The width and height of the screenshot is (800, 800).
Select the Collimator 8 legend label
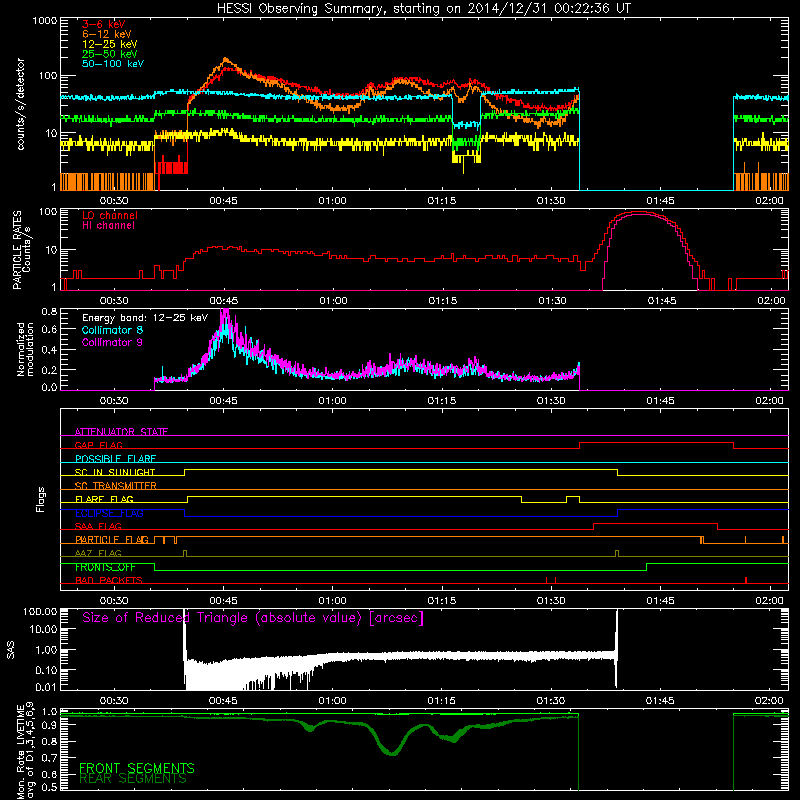(x=113, y=330)
